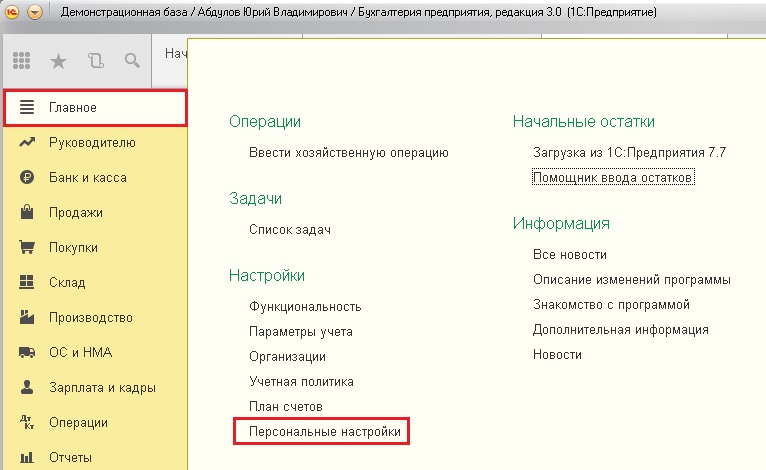Image resolution: width=766 pixels, height=470 pixels.
Task: Open План счетов link
Action: [x=286, y=406]
